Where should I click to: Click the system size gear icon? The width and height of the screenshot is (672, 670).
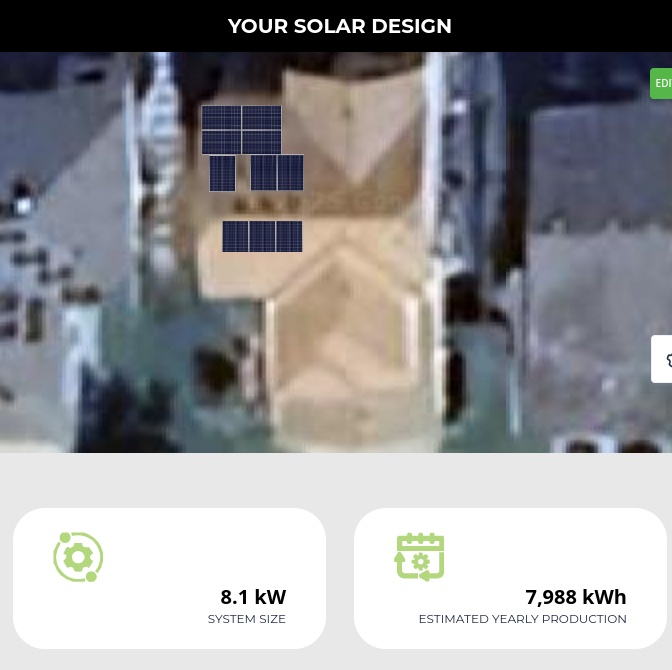[x=78, y=557]
